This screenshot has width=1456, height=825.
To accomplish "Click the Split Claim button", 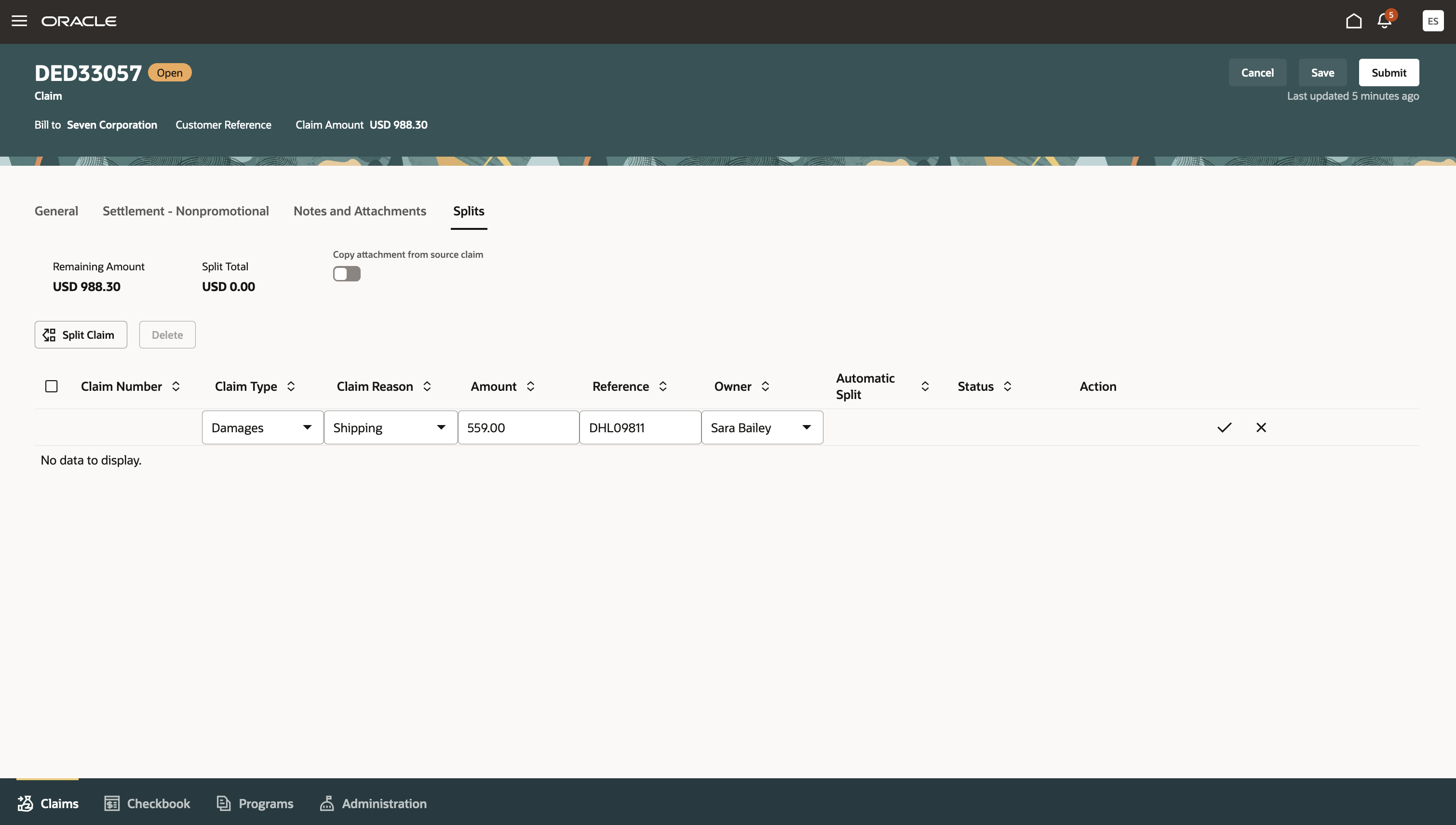I will (81, 335).
